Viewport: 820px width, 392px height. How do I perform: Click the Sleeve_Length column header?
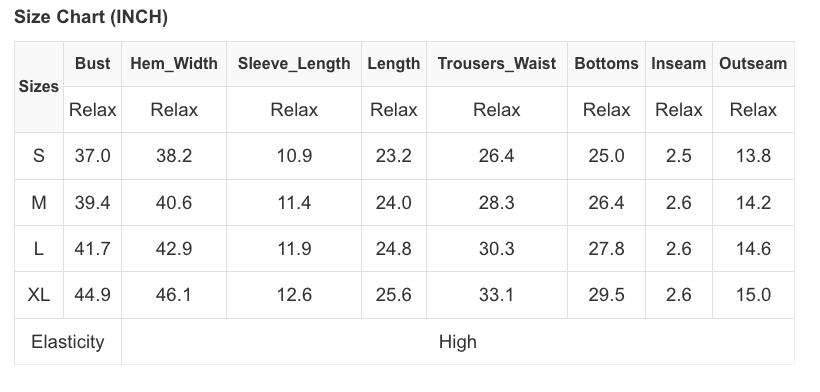point(294,63)
